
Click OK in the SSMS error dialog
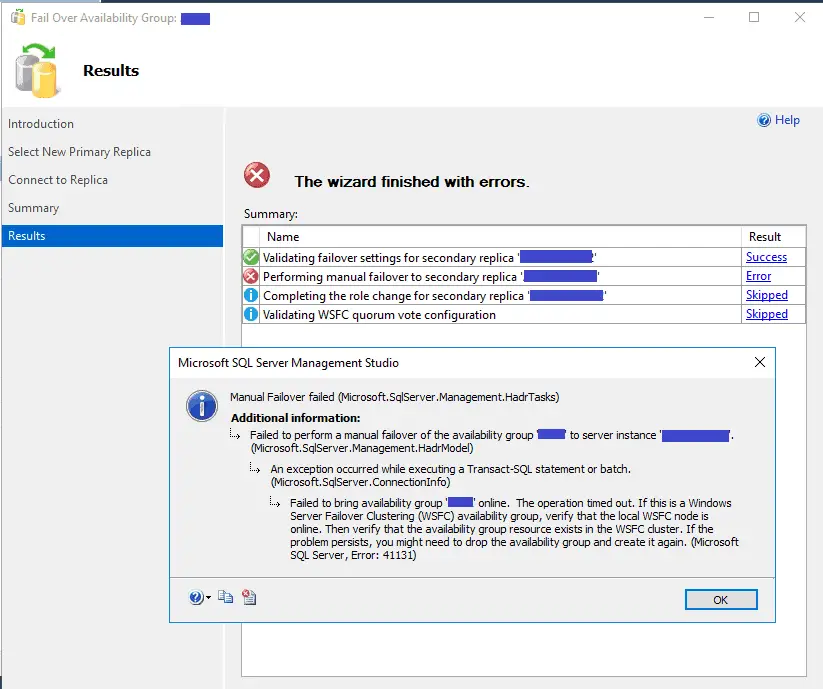point(721,599)
